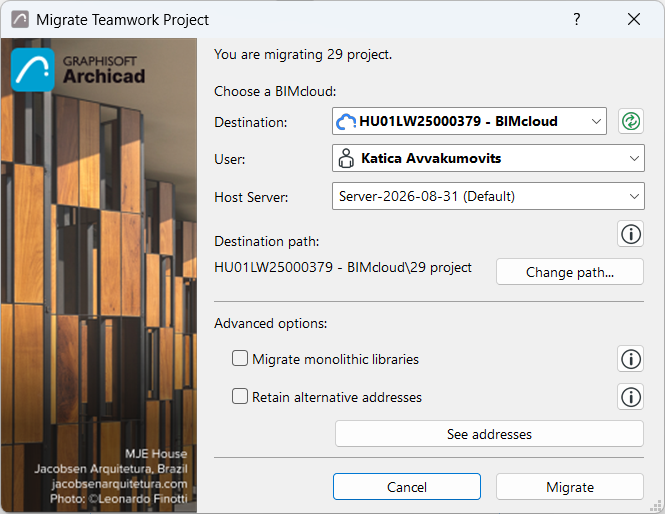Click the MJE House splash photo
Image resolution: width=665 pixels, height=514 pixels.
99,275
